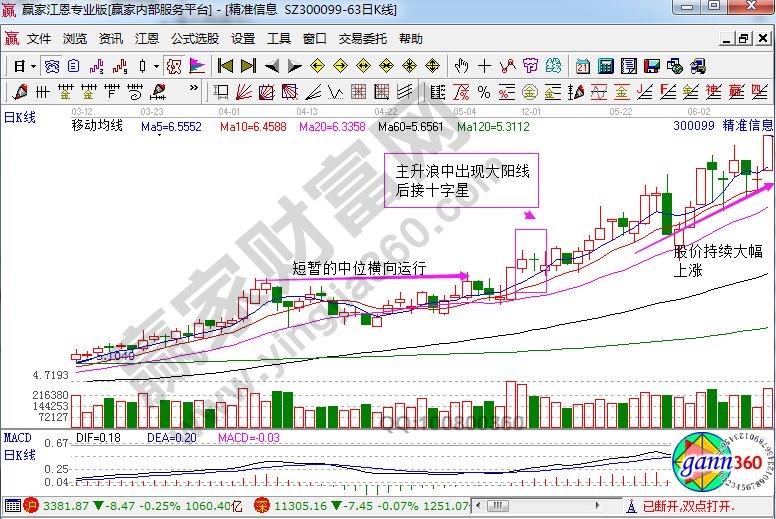Screen dimensions: 776x519
Task: Click the MACD indicator panel label
Action: tap(18, 438)
